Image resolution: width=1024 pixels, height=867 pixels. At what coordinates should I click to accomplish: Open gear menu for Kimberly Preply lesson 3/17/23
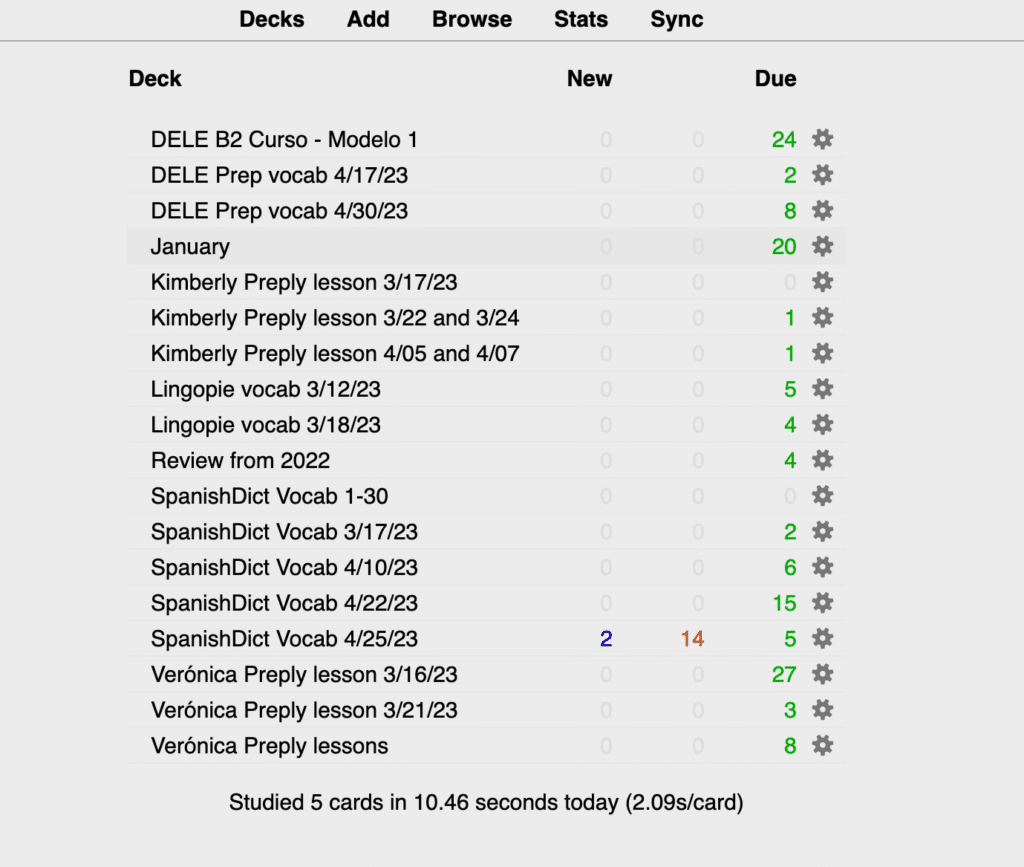822,282
